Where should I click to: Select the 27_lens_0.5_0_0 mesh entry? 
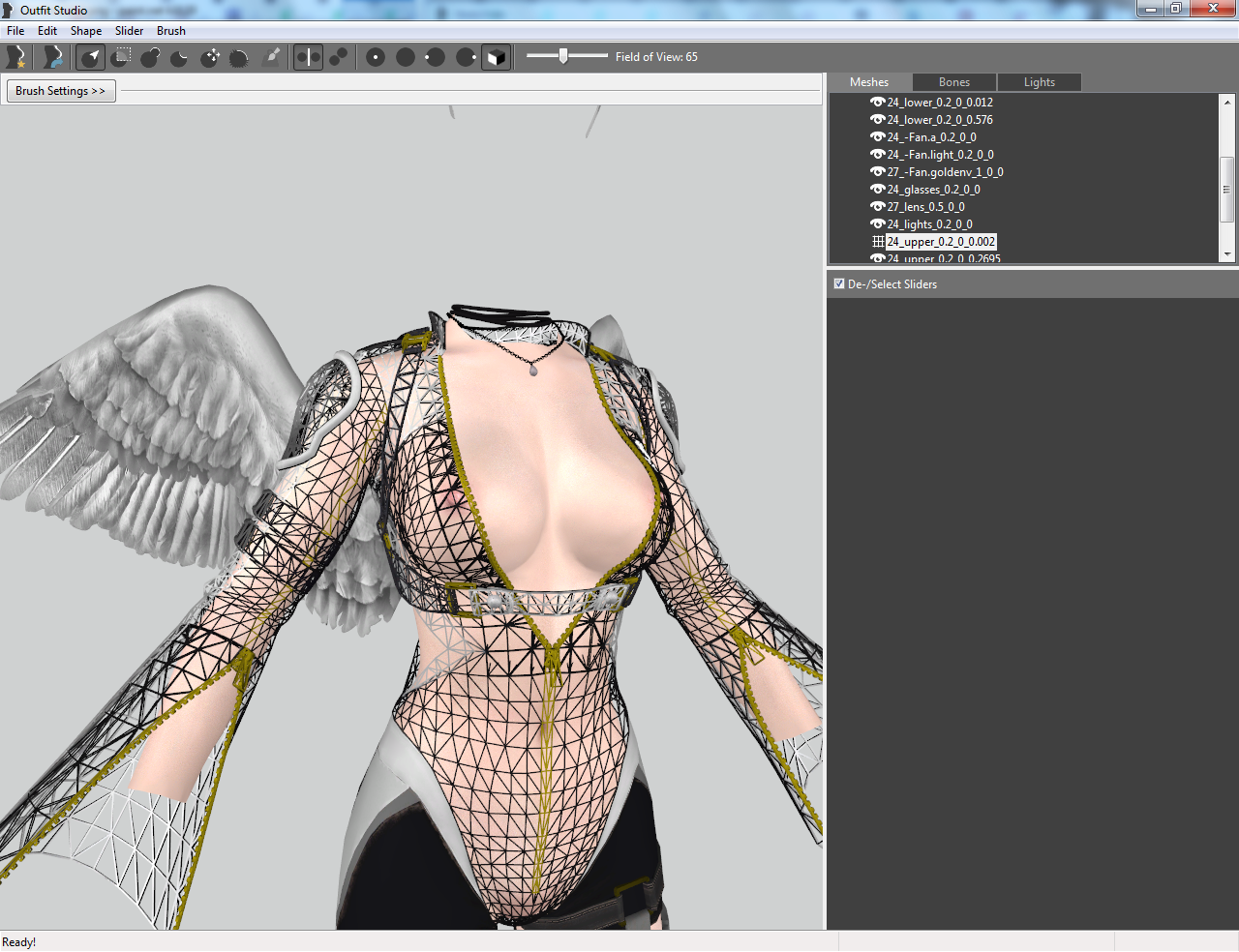point(926,207)
